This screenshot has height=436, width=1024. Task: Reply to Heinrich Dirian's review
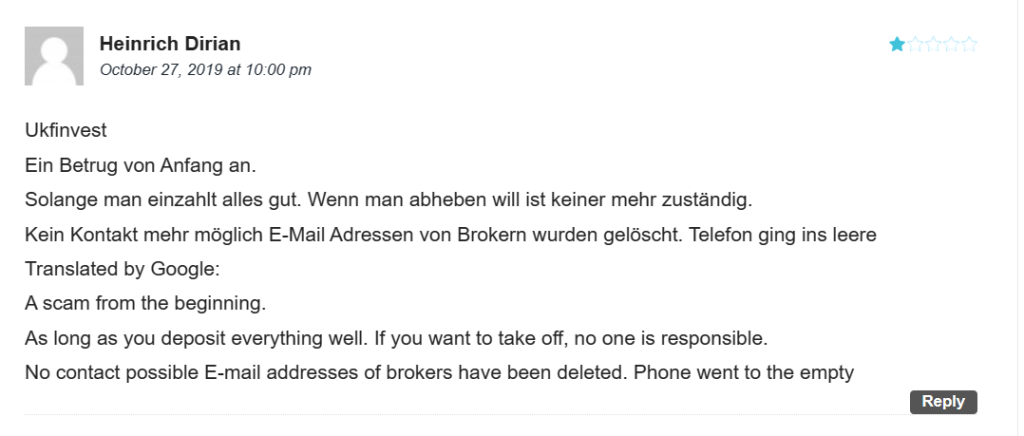[943, 401]
